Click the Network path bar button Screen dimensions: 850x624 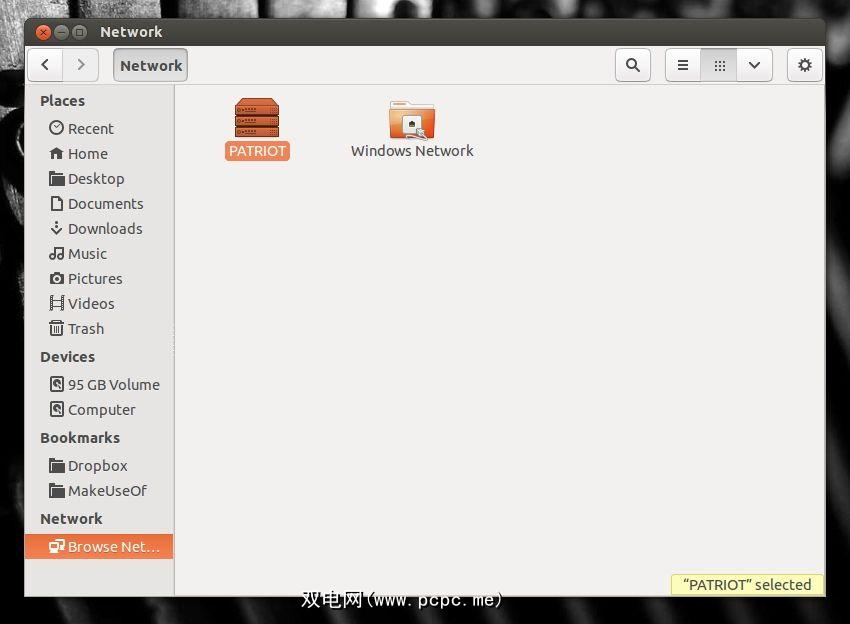(x=151, y=65)
